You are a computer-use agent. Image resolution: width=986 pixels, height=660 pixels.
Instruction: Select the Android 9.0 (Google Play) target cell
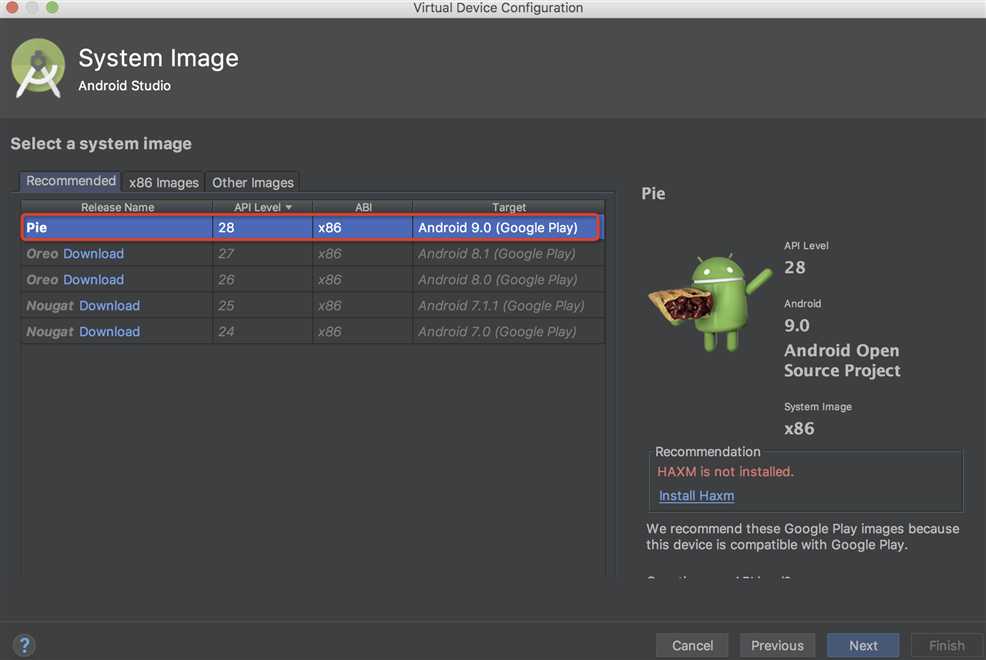coord(507,228)
